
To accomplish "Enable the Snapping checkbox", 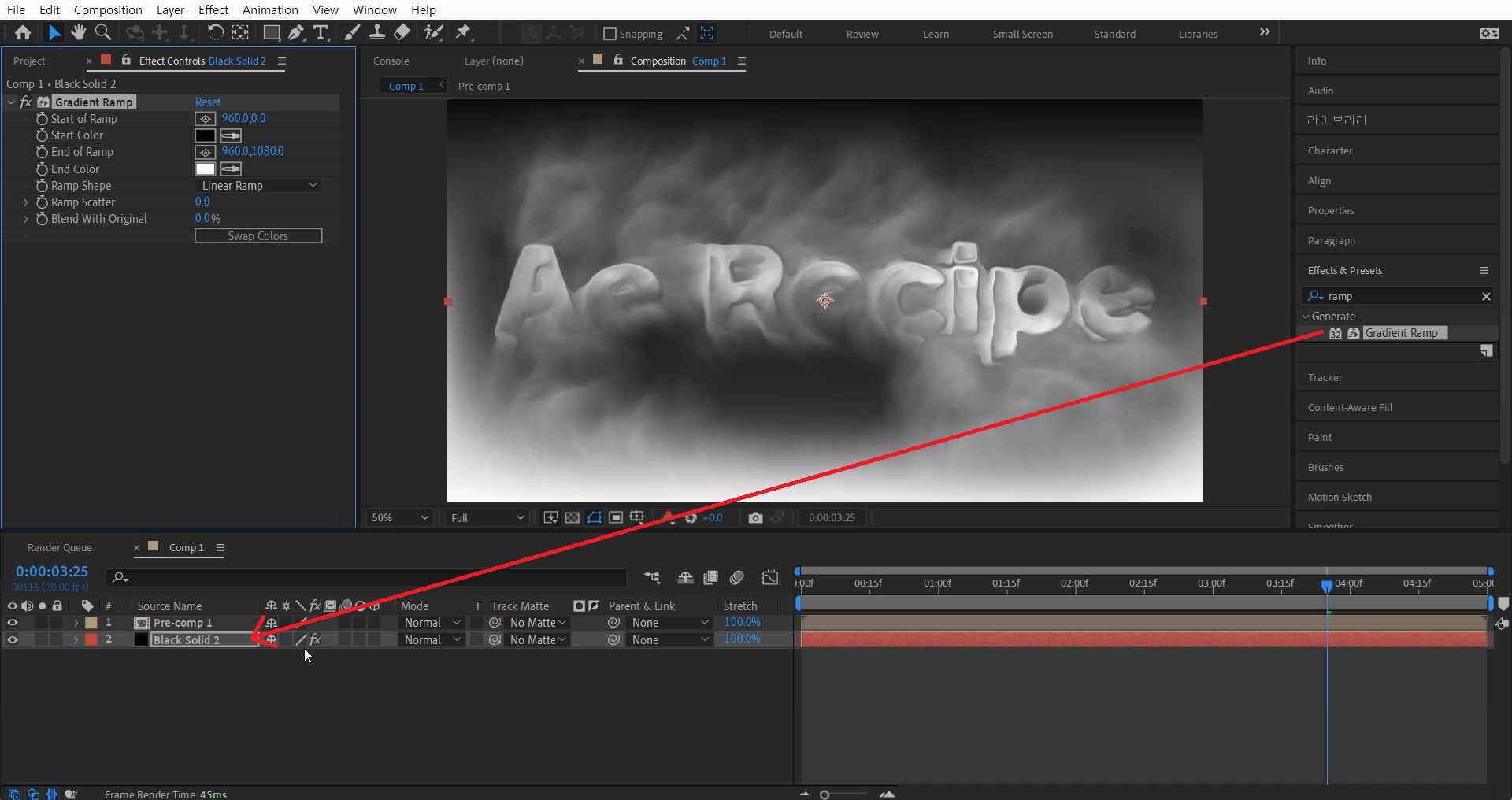I will tap(609, 34).
